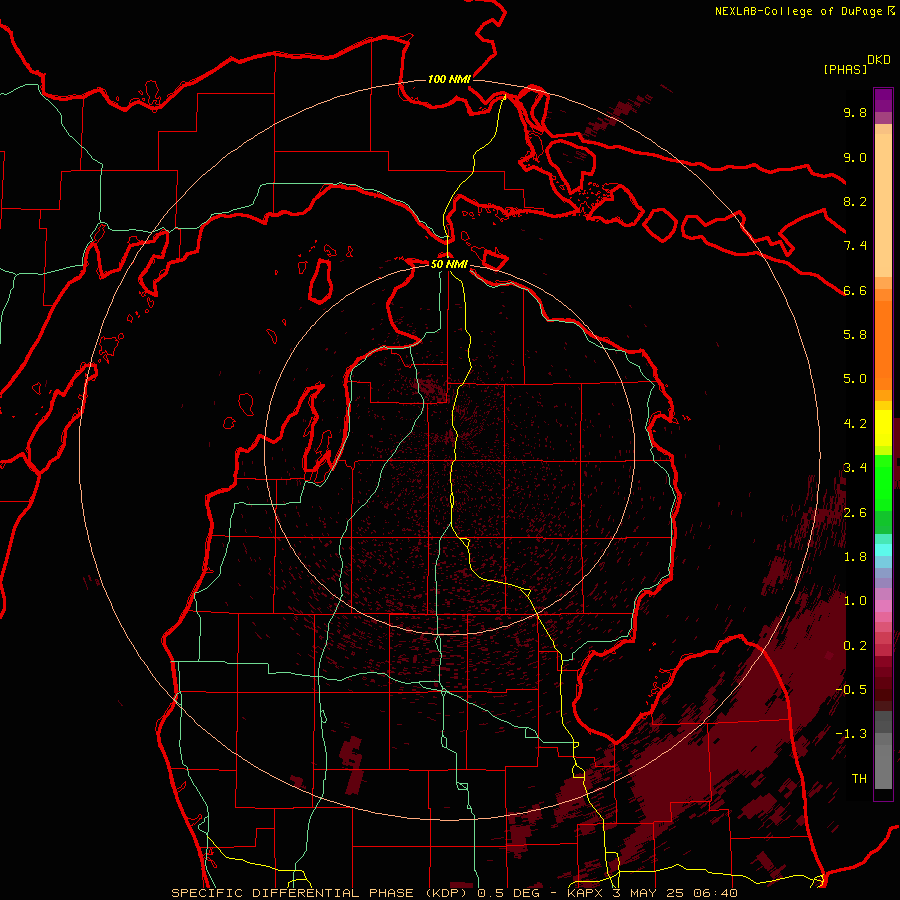Click the 2.6 scale value
Viewport: 900px width, 900px height.
tap(855, 513)
